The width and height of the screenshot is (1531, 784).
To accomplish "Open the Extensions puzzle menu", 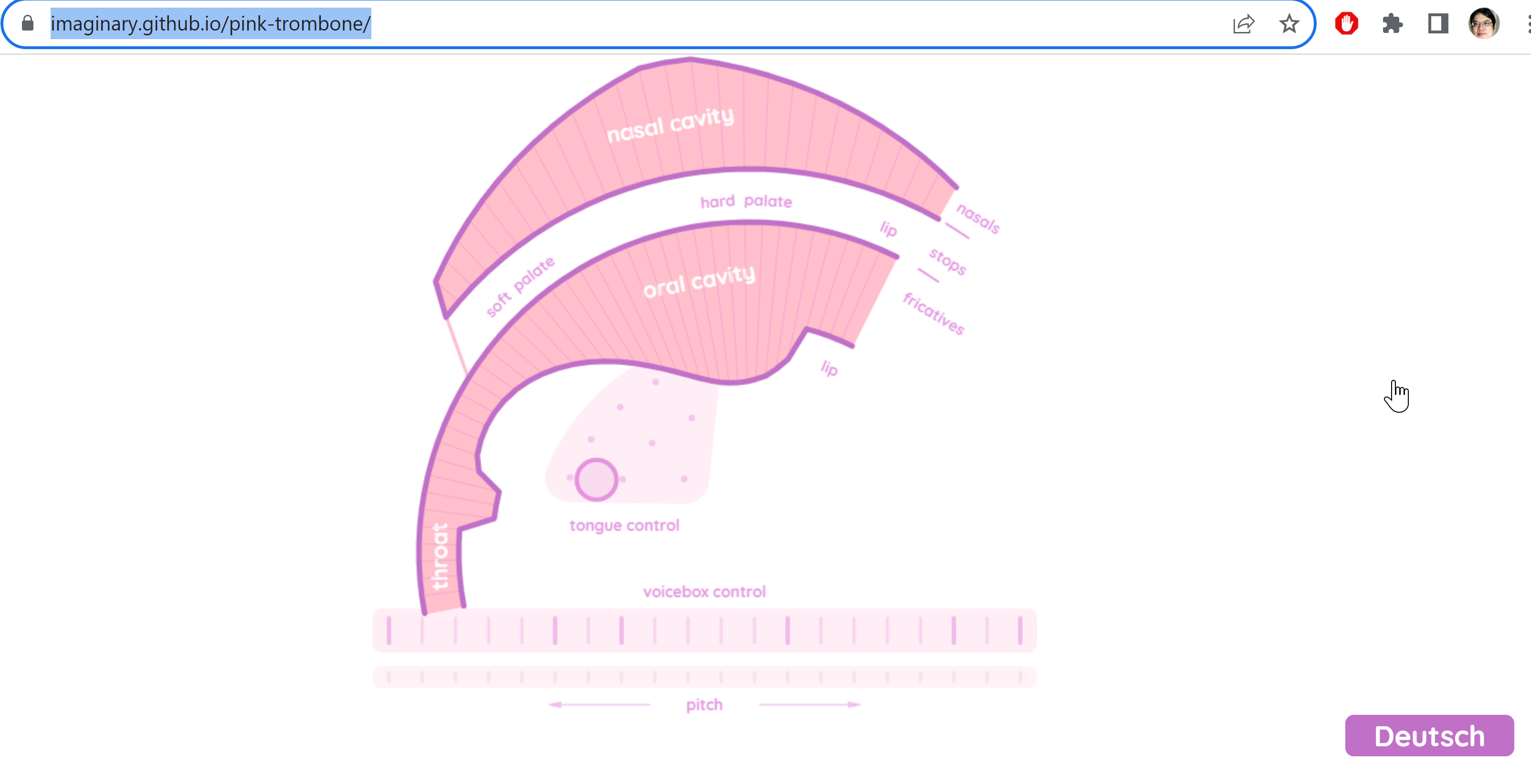I will (1392, 24).
